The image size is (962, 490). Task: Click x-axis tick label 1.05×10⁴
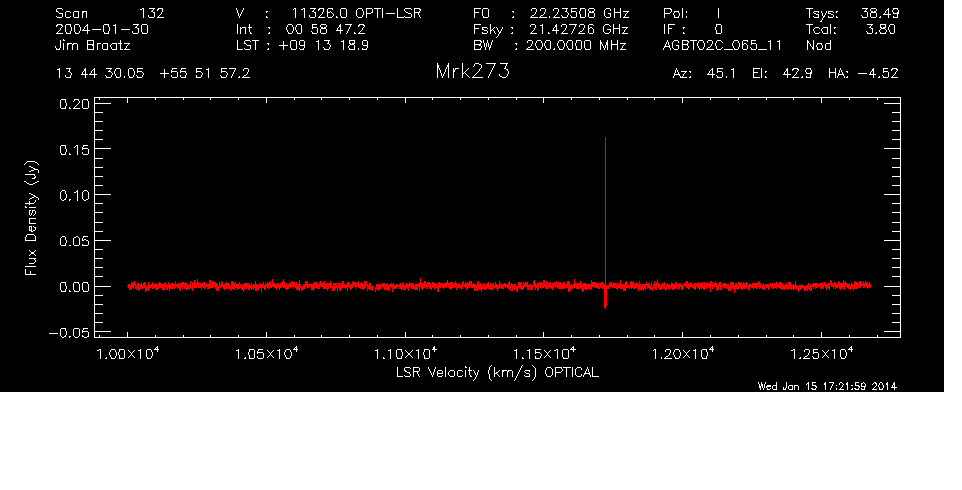point(266,354)
